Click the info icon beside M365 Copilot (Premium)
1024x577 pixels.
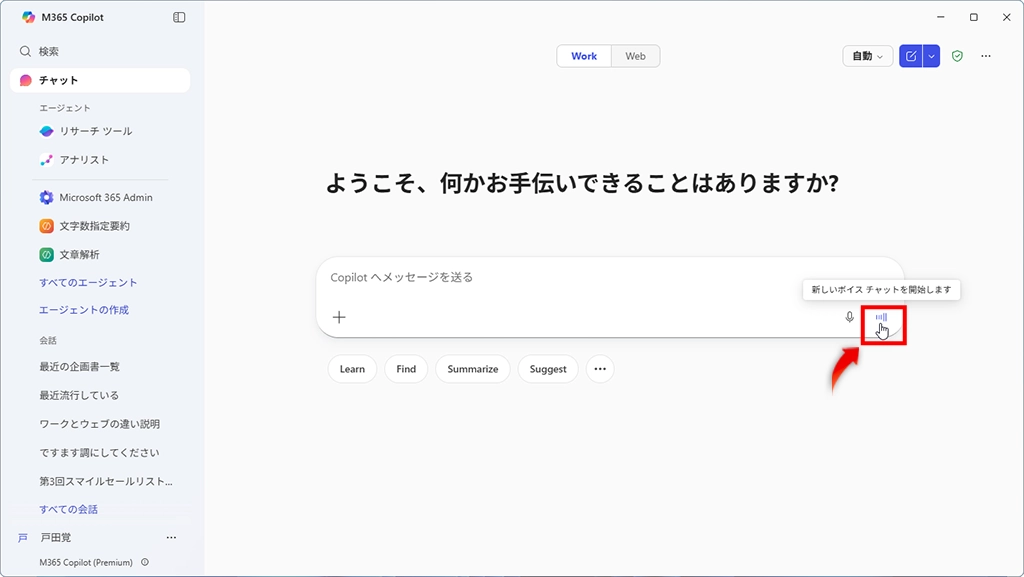pos(145,562)
